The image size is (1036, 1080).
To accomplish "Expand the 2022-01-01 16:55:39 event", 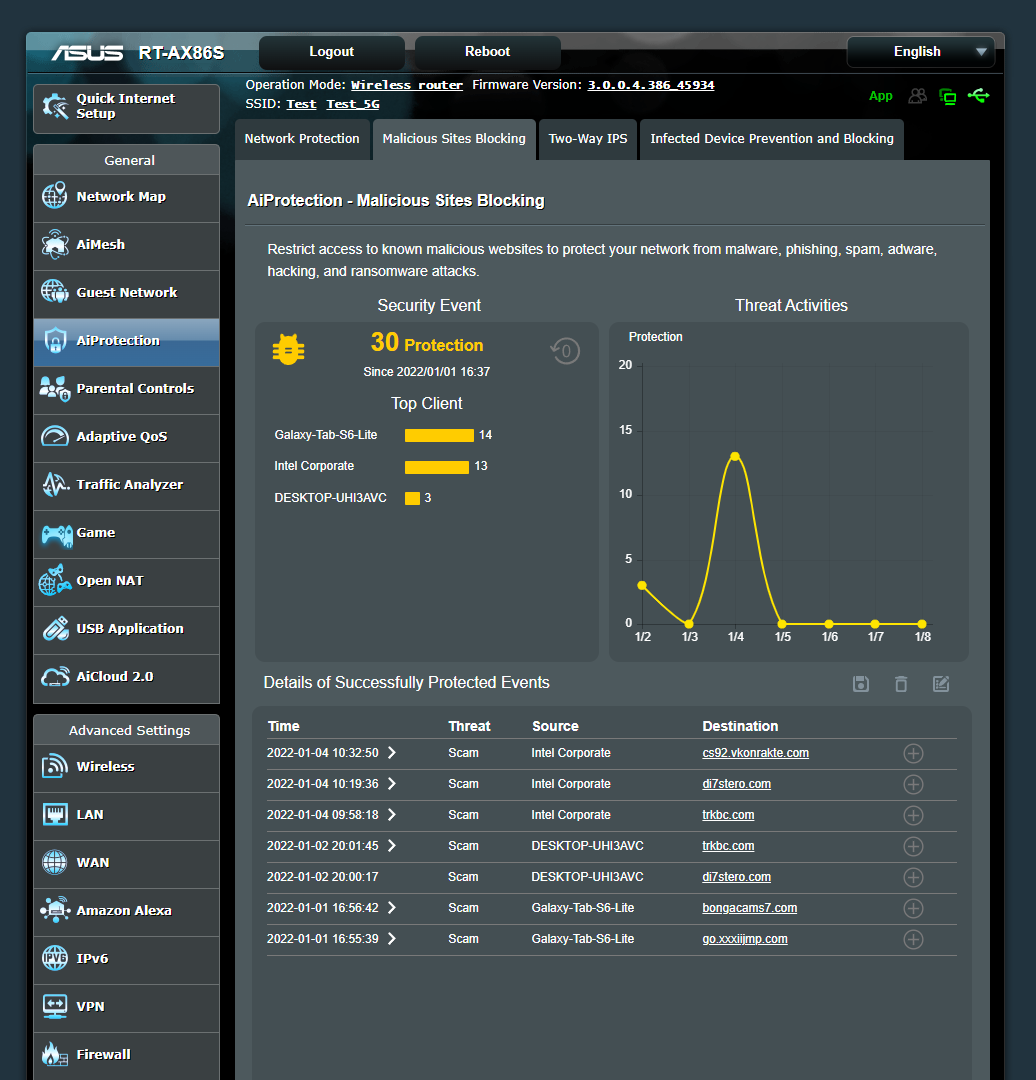I will (392, 939).
